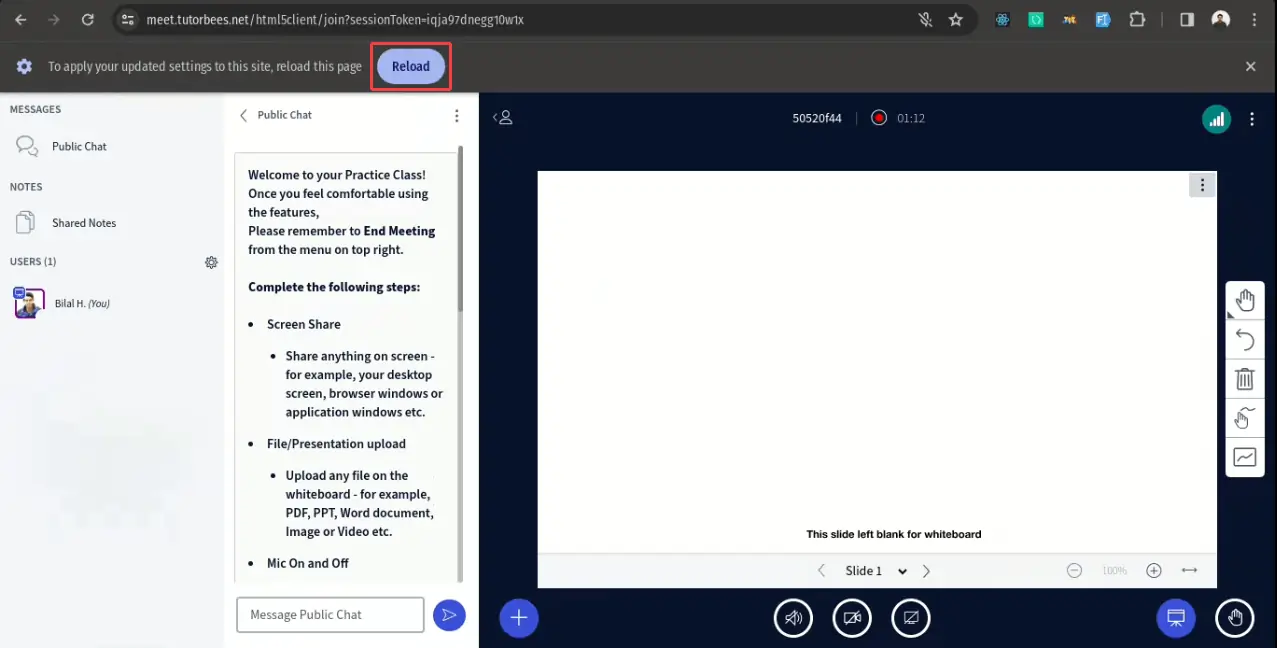Select the whiteboard pan hand tool

pyautogui.click(x=1244, y=300)
